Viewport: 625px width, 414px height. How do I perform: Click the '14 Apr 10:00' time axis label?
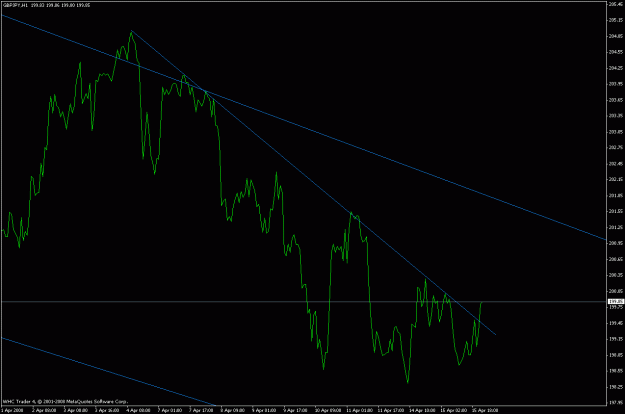pos(422,410)
